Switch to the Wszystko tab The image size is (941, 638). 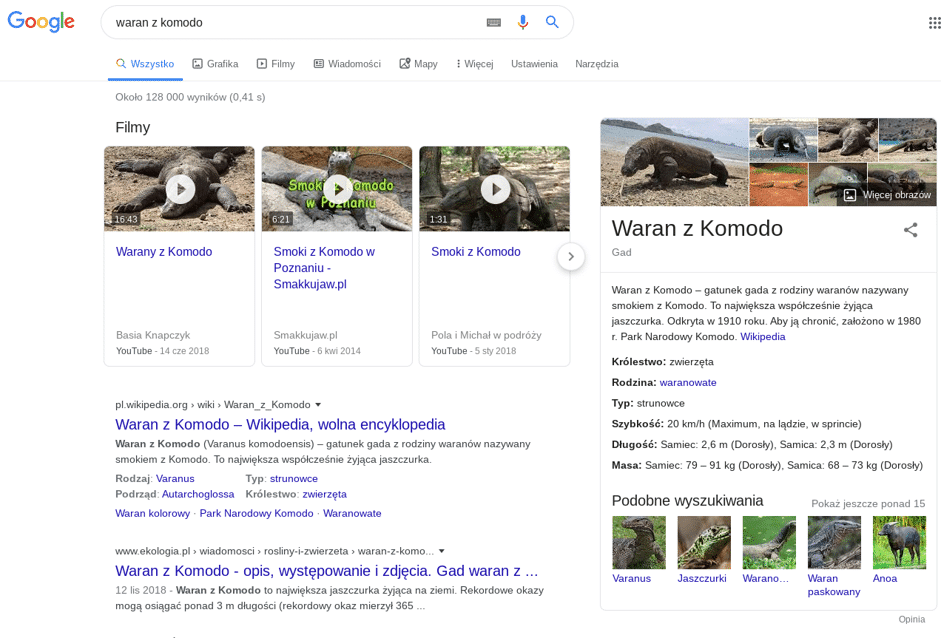(145, 64)
